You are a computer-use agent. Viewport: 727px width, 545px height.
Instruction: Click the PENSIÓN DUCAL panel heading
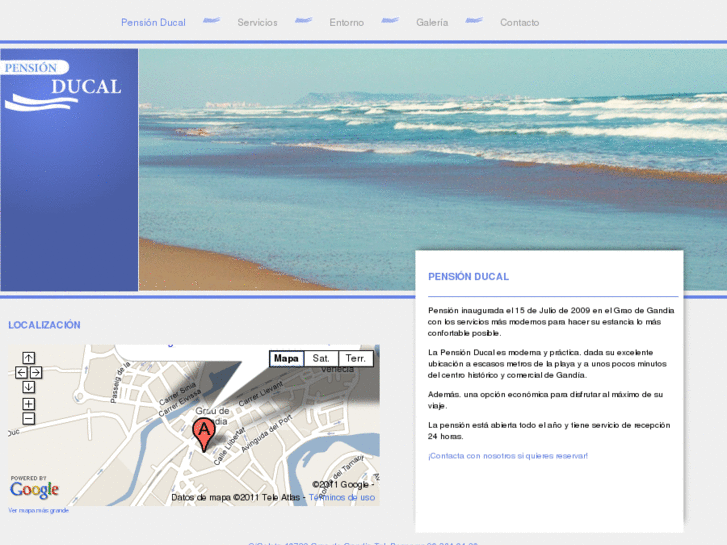point(468,276)
